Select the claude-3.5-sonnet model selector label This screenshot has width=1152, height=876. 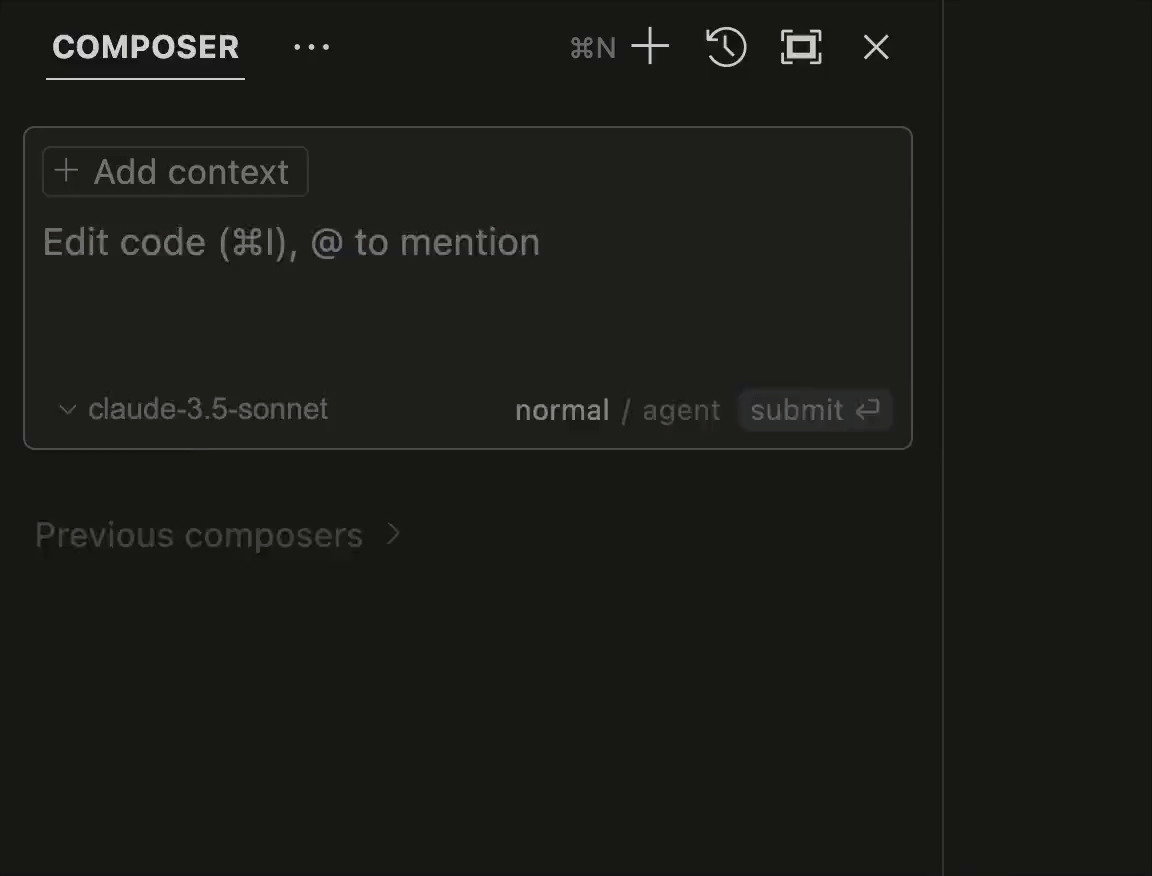coord(208,409)
